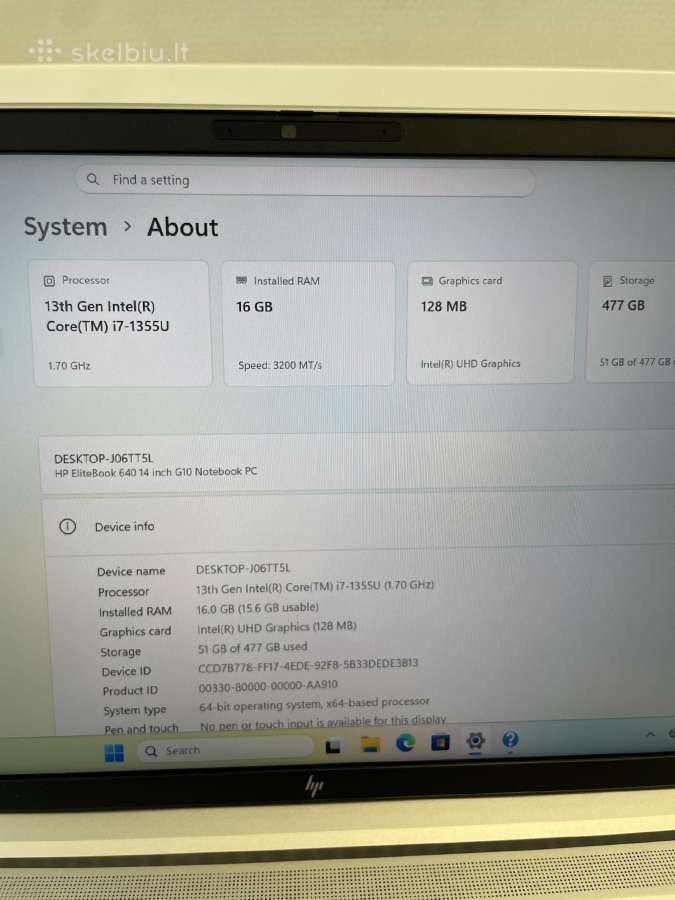675x900 pixels.
Task: Click 128 MB in Graphics card
Action: 444,307
